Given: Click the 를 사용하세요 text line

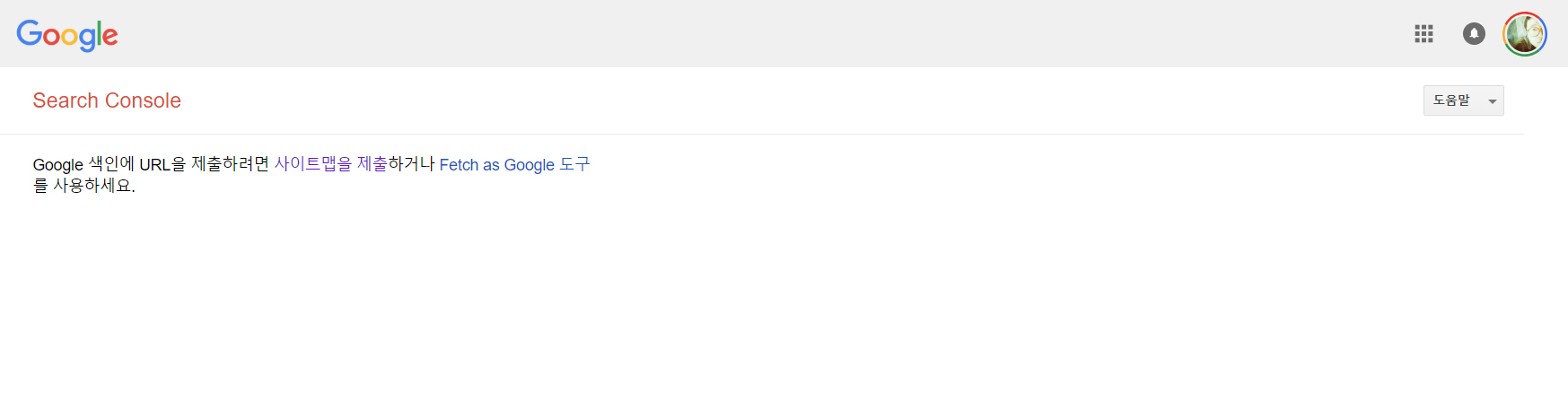Looking at the screenshot, I should coord(84,186).
